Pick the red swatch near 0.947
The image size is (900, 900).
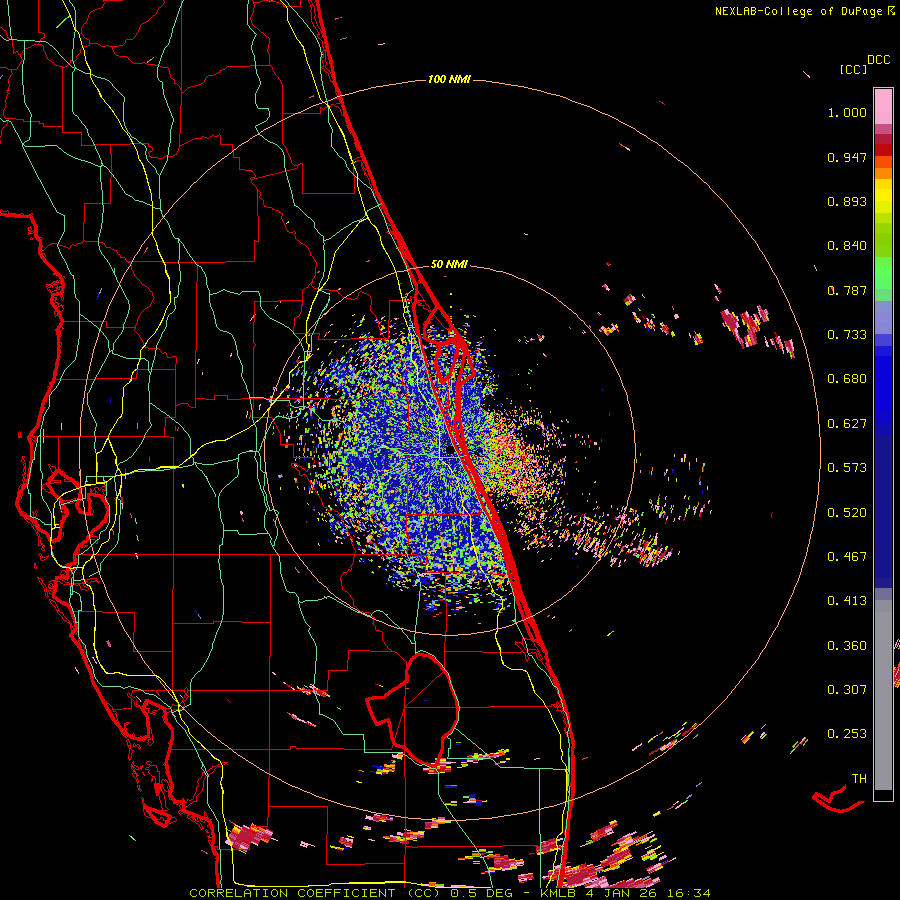click(883, 149)
